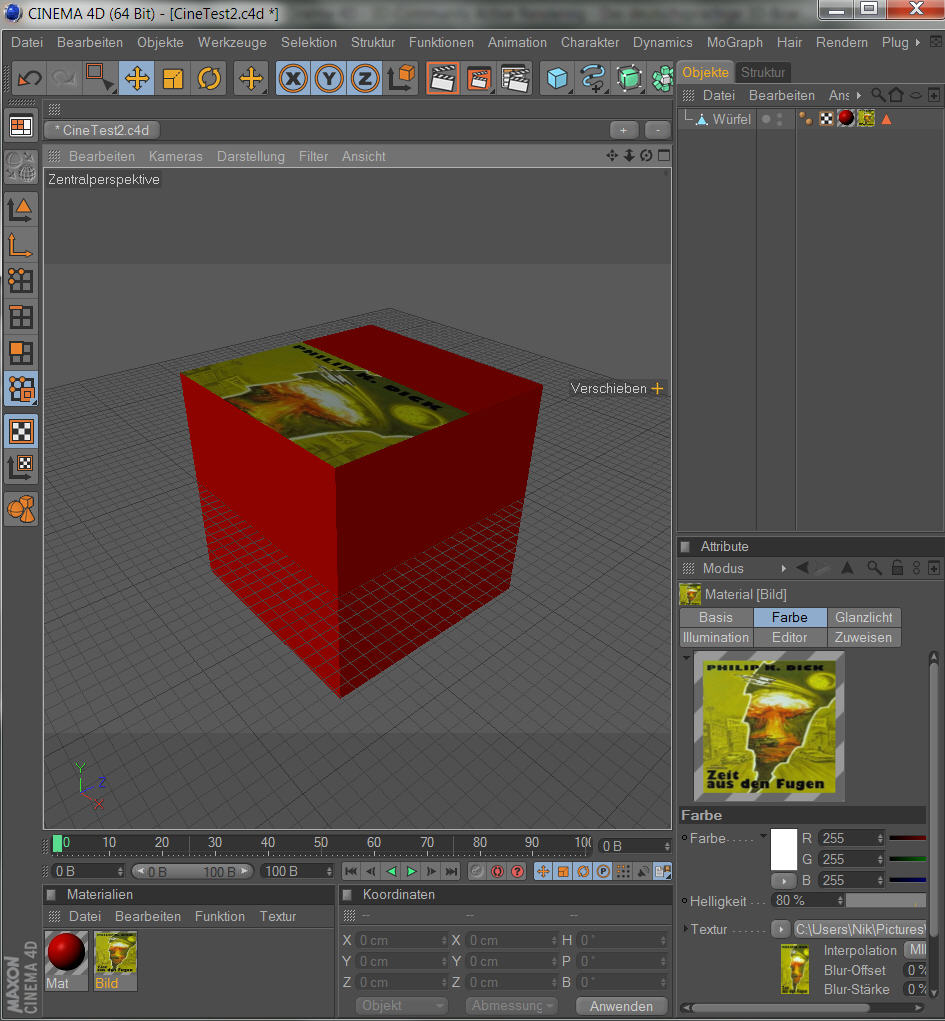945x1021 pixels.
Task: Open the MoGraph menu
Action: [735, 42]
